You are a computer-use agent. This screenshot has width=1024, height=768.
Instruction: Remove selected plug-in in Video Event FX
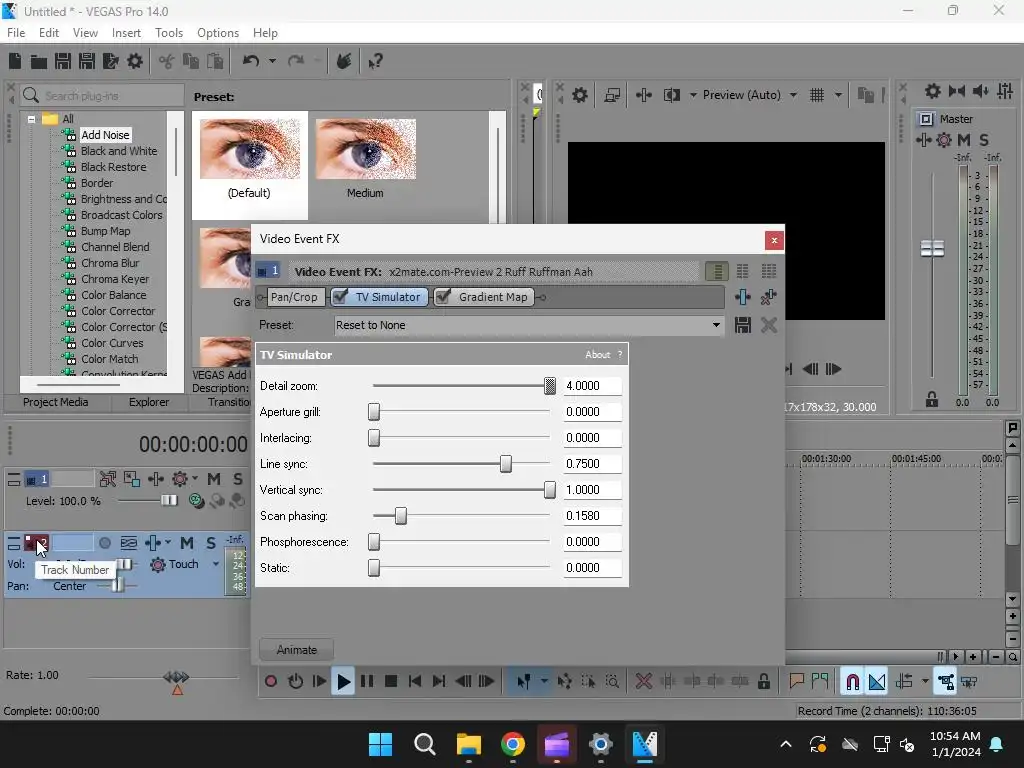[x=769, y=297]
